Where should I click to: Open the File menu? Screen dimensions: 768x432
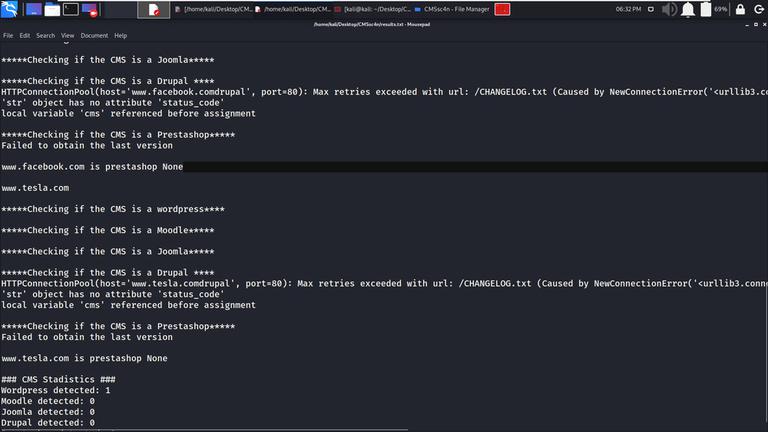pyautogui.click(x=8, y=36)
